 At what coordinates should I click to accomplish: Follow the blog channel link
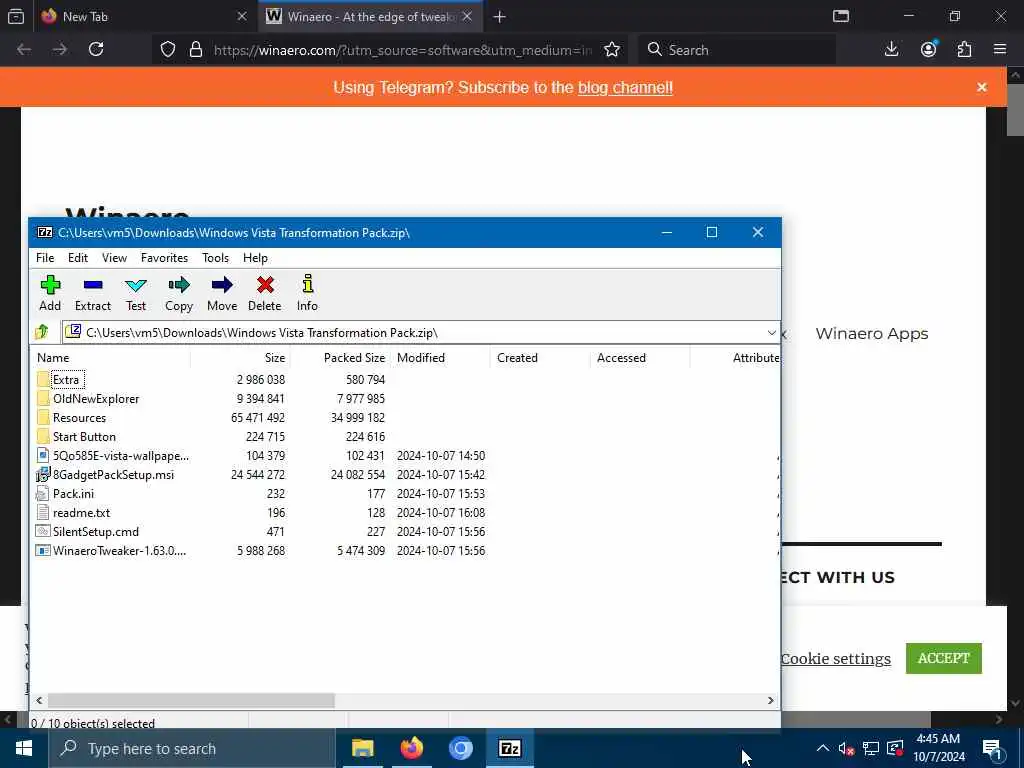pos(625,88)
